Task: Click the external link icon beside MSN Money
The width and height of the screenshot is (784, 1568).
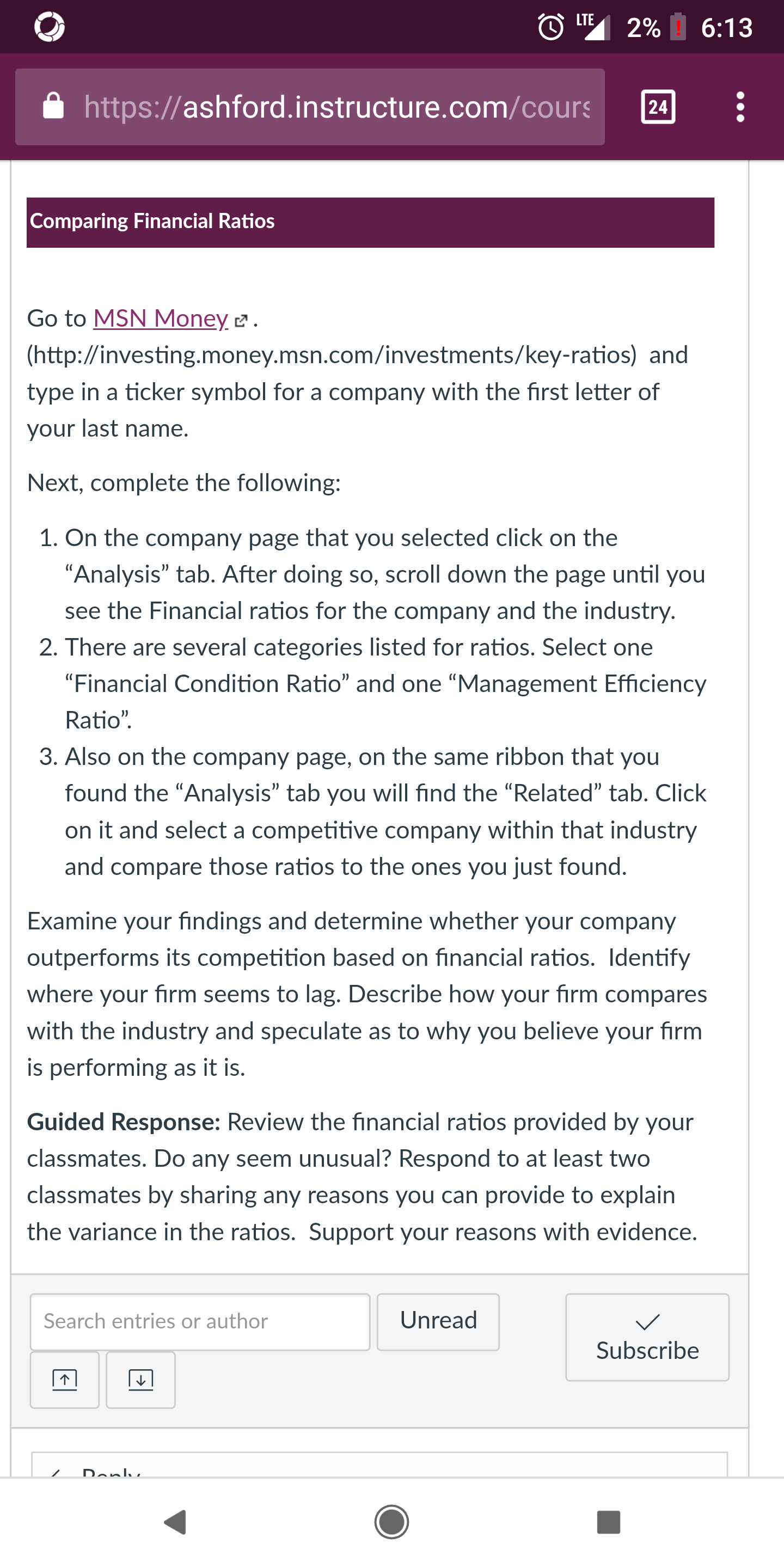Action: [x=241, y=320]
